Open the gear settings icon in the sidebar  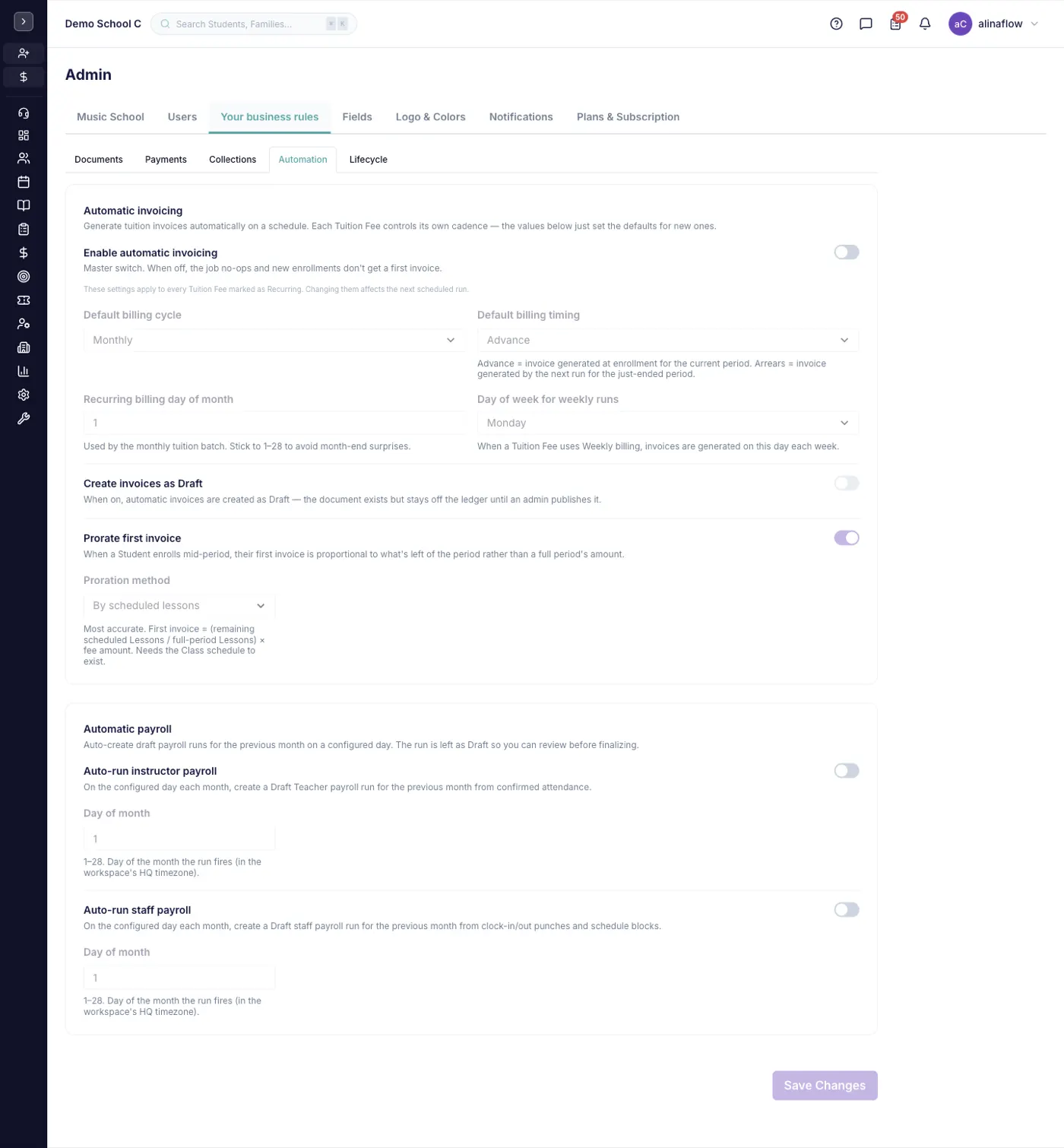click(24, 395)
